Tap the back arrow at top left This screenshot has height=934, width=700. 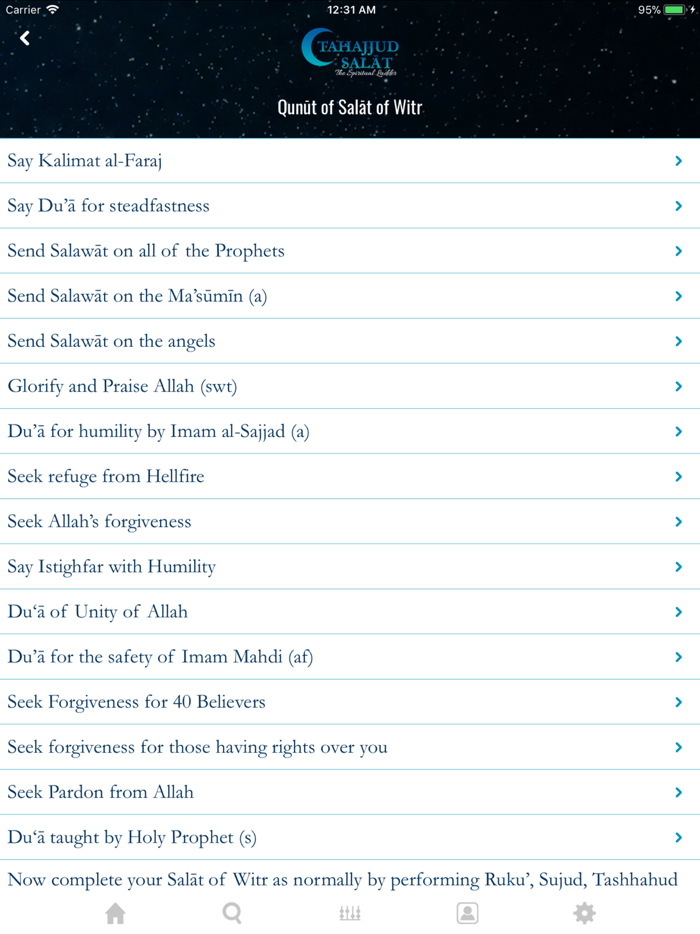coord(24,38)
